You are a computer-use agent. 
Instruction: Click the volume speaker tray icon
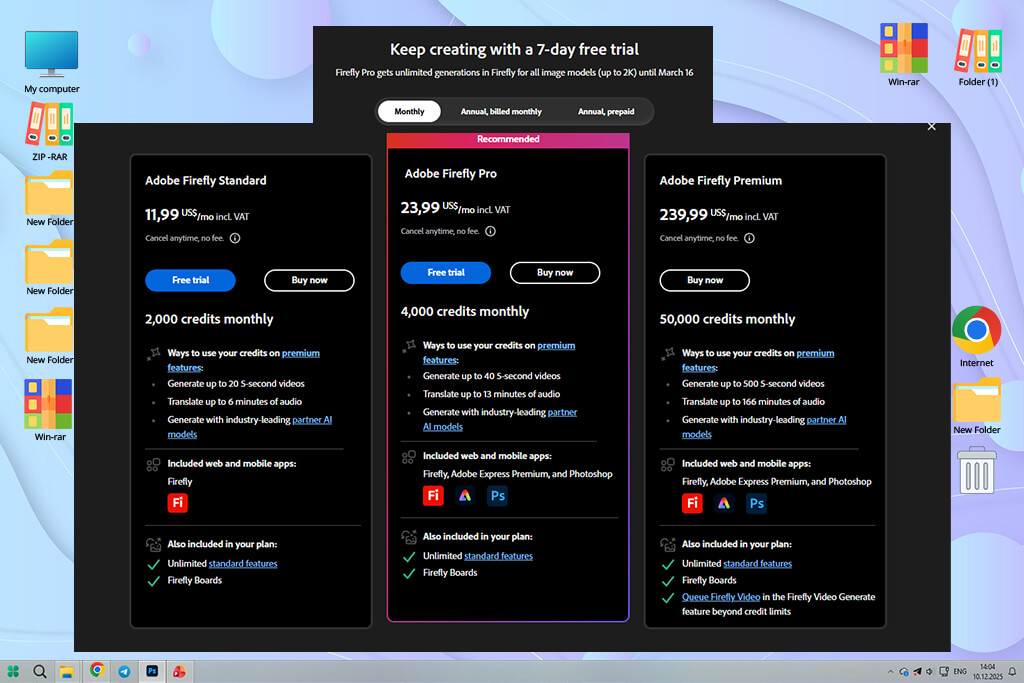click(929, 671)
